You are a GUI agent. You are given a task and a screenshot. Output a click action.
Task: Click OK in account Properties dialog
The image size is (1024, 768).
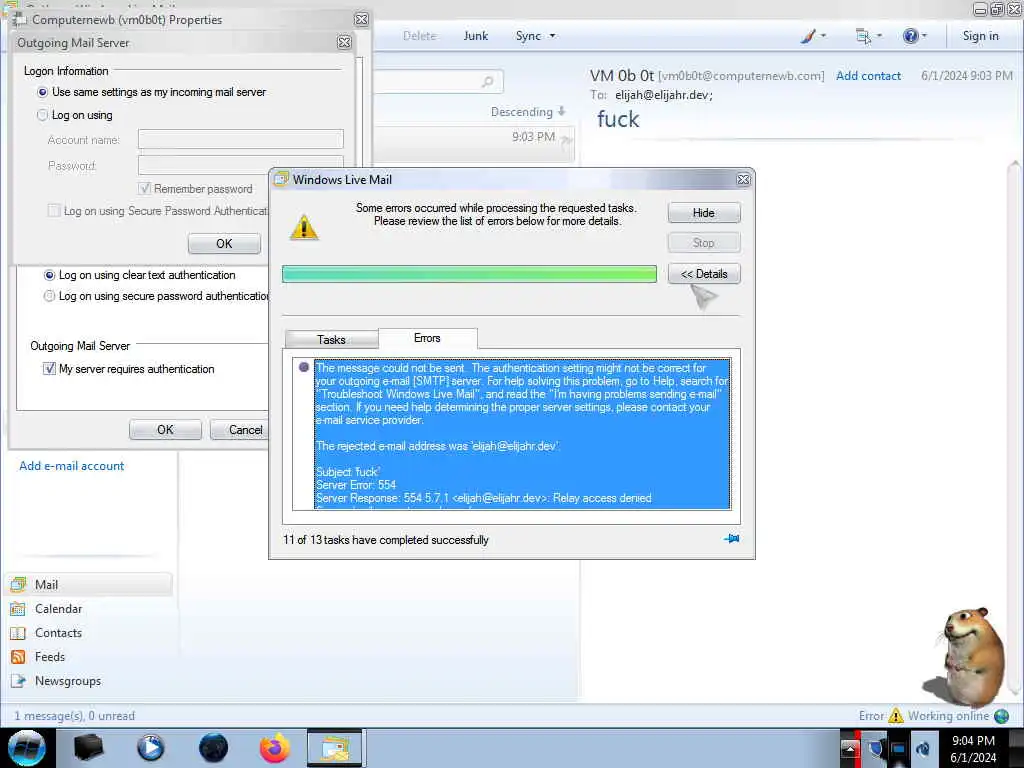pyautogui.click(x=165, y=430)
